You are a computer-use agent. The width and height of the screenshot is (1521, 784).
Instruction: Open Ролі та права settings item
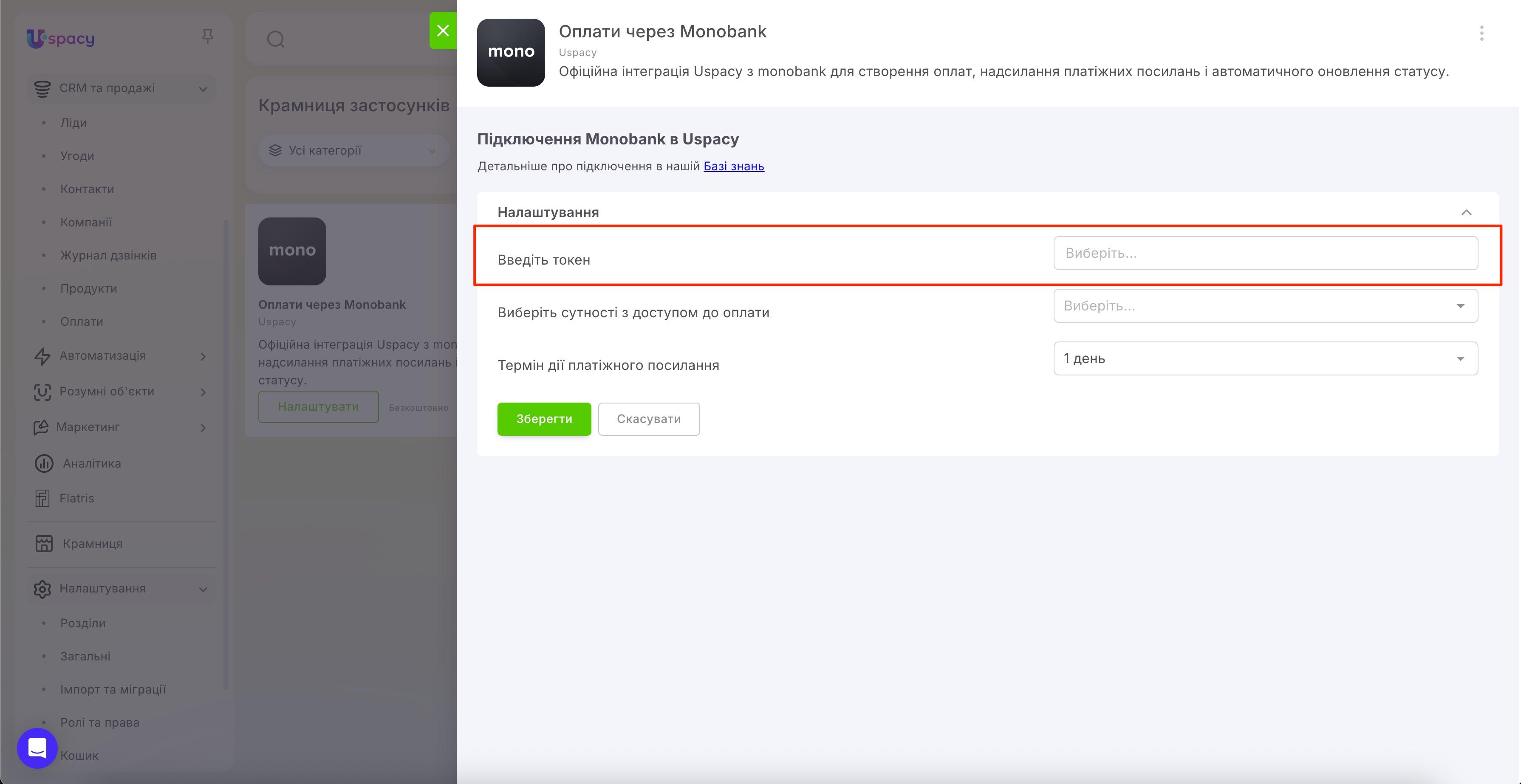[100, 722]
